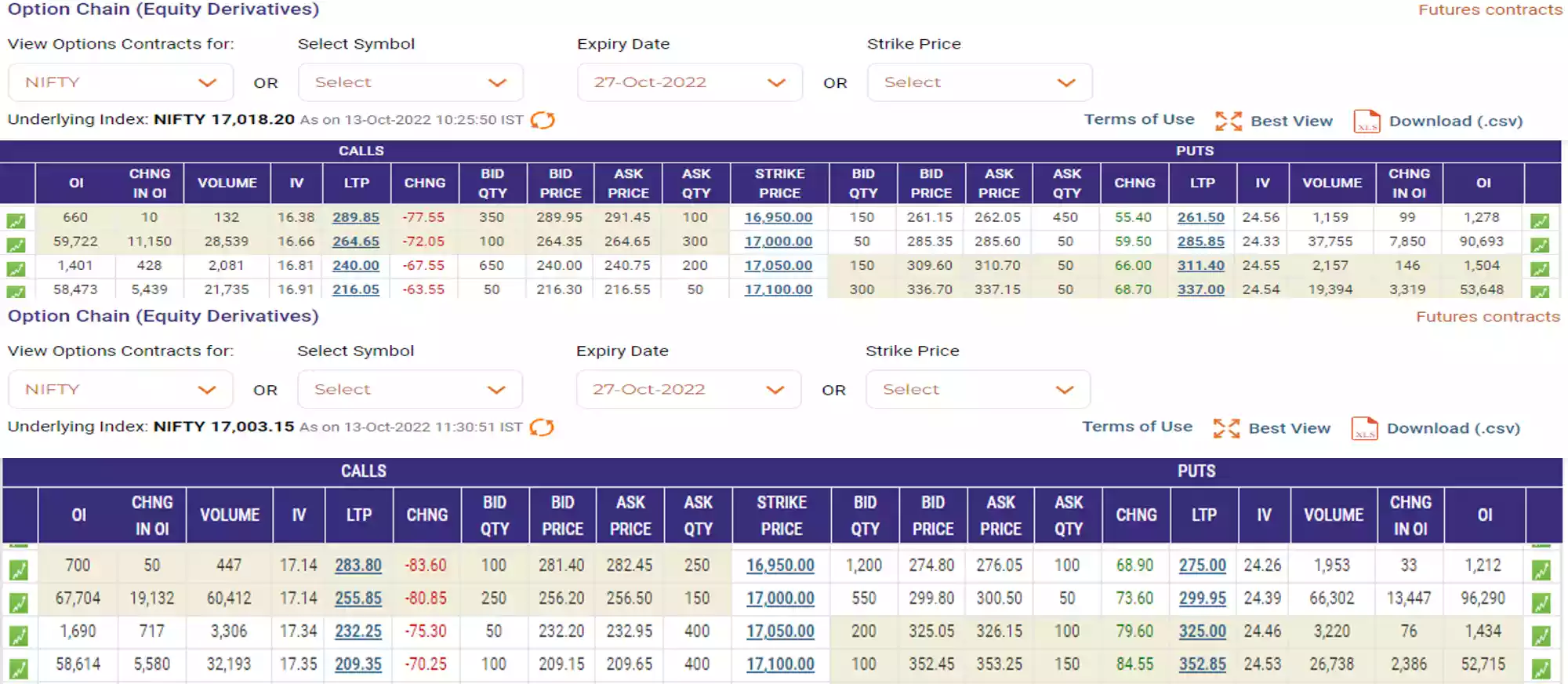Open call chart icon for the 264.65 LTP row
Viewport: 1568px width, 684px height.
tap(16, 246)
